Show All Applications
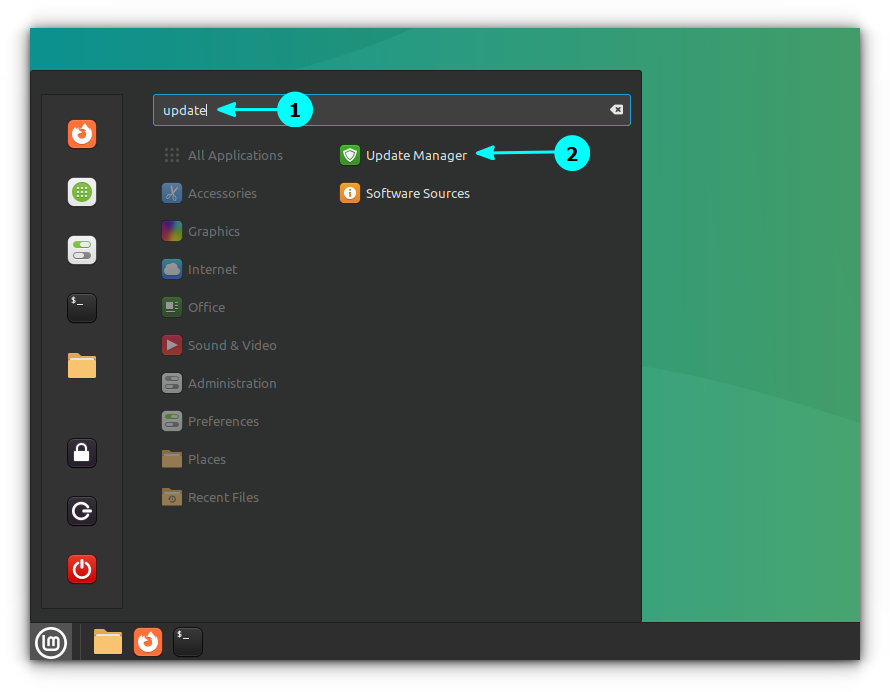The height and width of the screenshot is (692, 890). pos(234,155)
